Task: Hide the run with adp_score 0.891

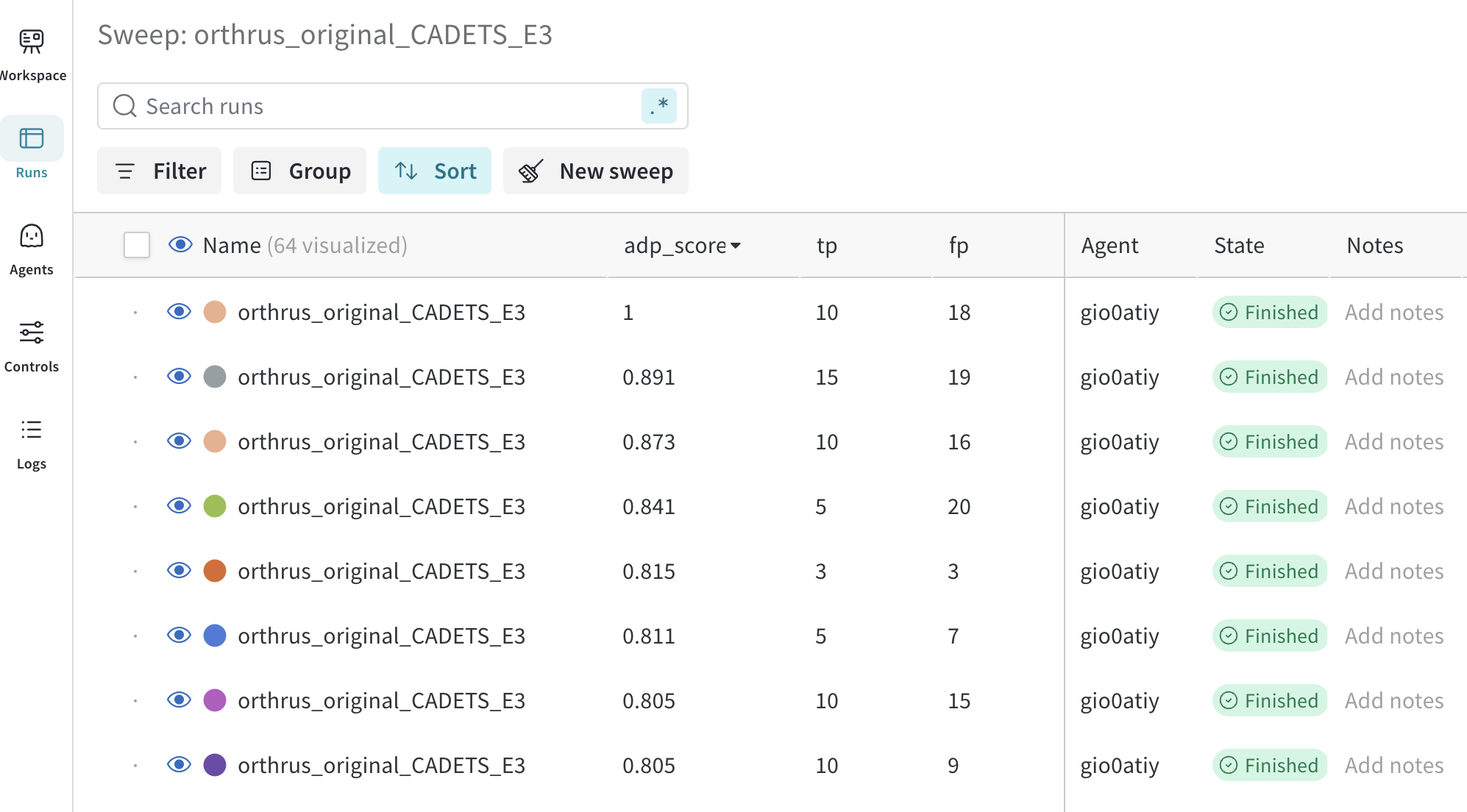Action: 179,377
